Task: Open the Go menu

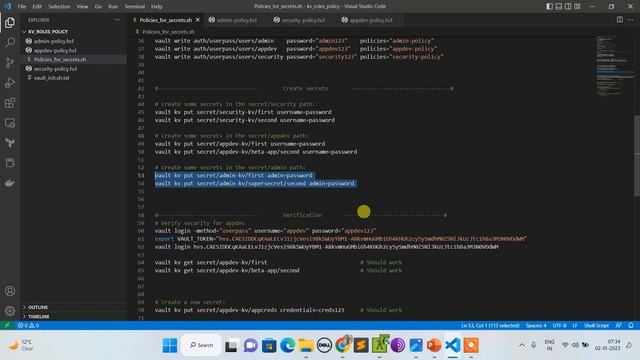Action: click(98, 7)
